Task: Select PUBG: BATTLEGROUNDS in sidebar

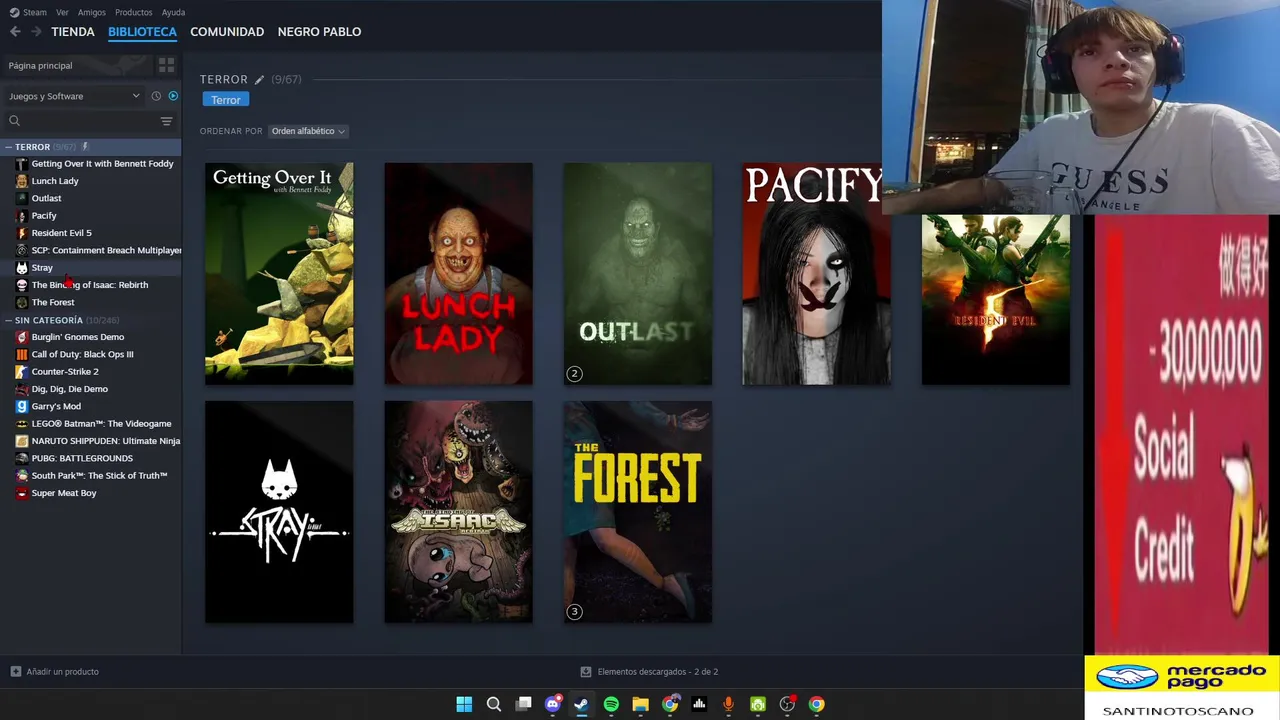Action: point(91,458)
